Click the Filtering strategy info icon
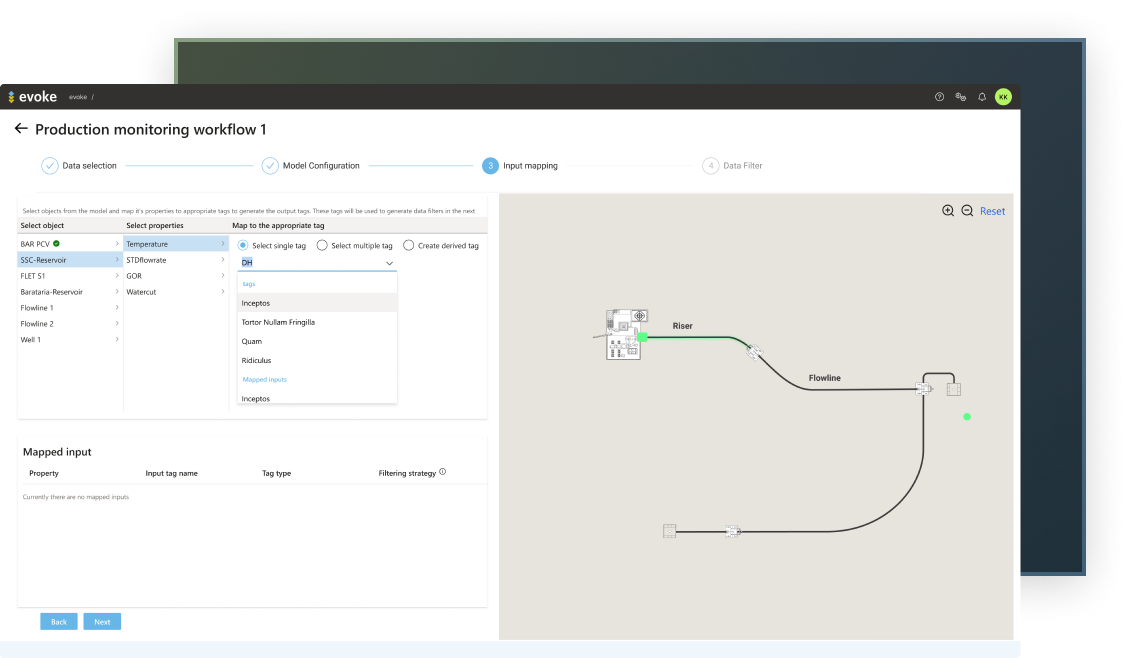Image resolution: width=1132 pixels, height=658 pixels. coord(442,472)
